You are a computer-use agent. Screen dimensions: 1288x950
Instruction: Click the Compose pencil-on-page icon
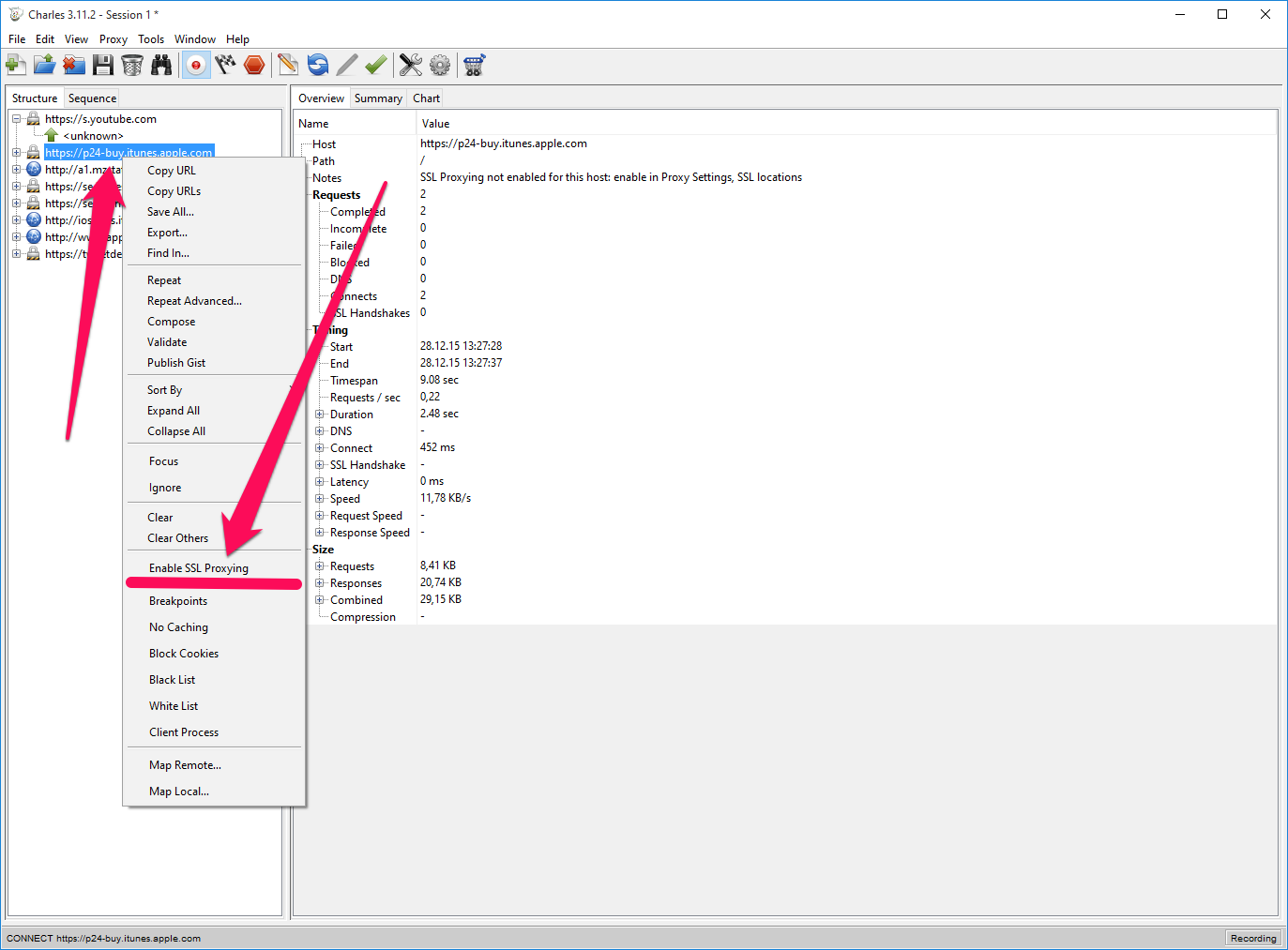tap(288, 65)
